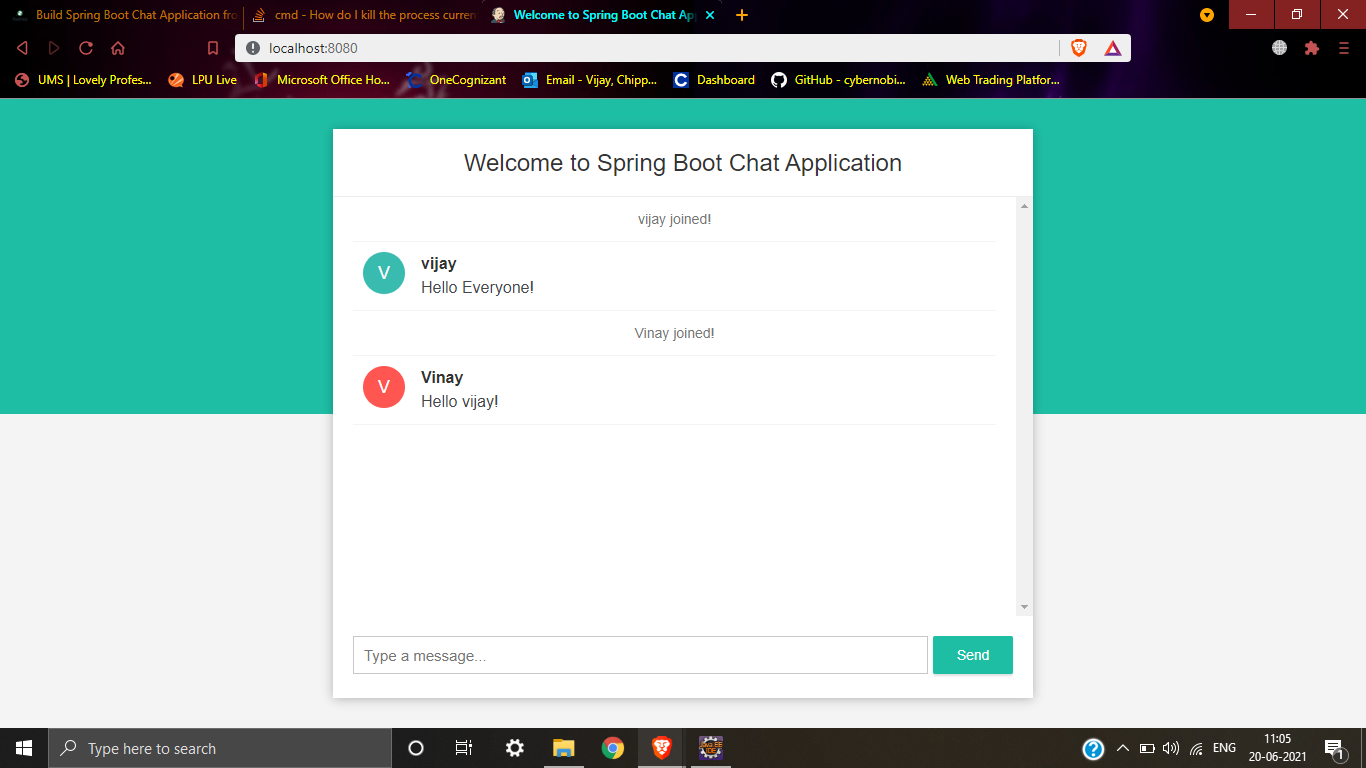Click the 'Hello vijay!' message
The image size is (1366, 768).
coord(459,402)
